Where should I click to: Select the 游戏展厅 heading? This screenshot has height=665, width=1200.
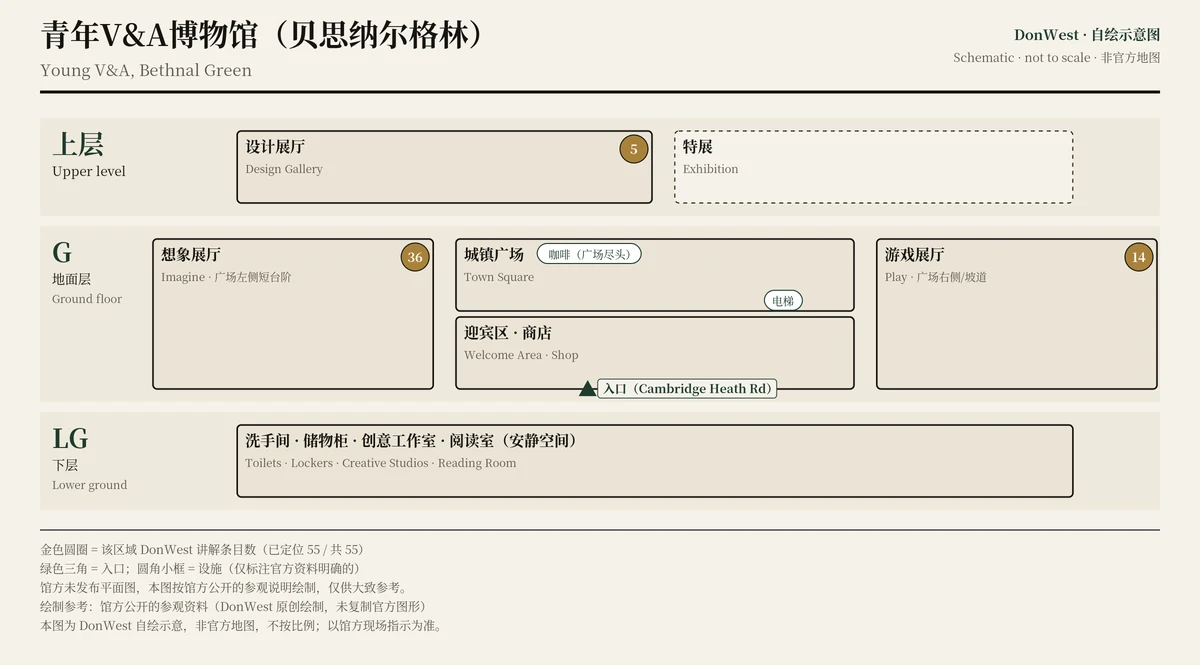click(914, 255)
